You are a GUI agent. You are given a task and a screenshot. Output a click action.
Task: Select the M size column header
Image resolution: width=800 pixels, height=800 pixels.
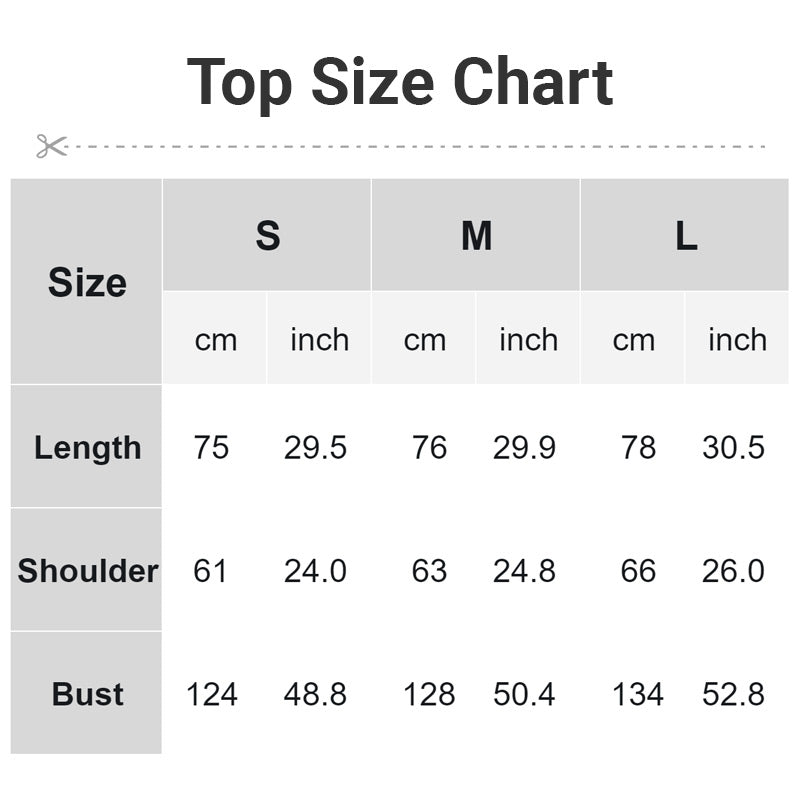(476, 235)
